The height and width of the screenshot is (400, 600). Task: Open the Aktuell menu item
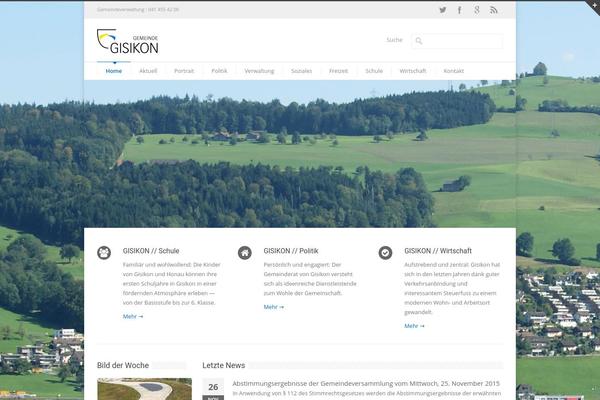click(x=148, y=71)
